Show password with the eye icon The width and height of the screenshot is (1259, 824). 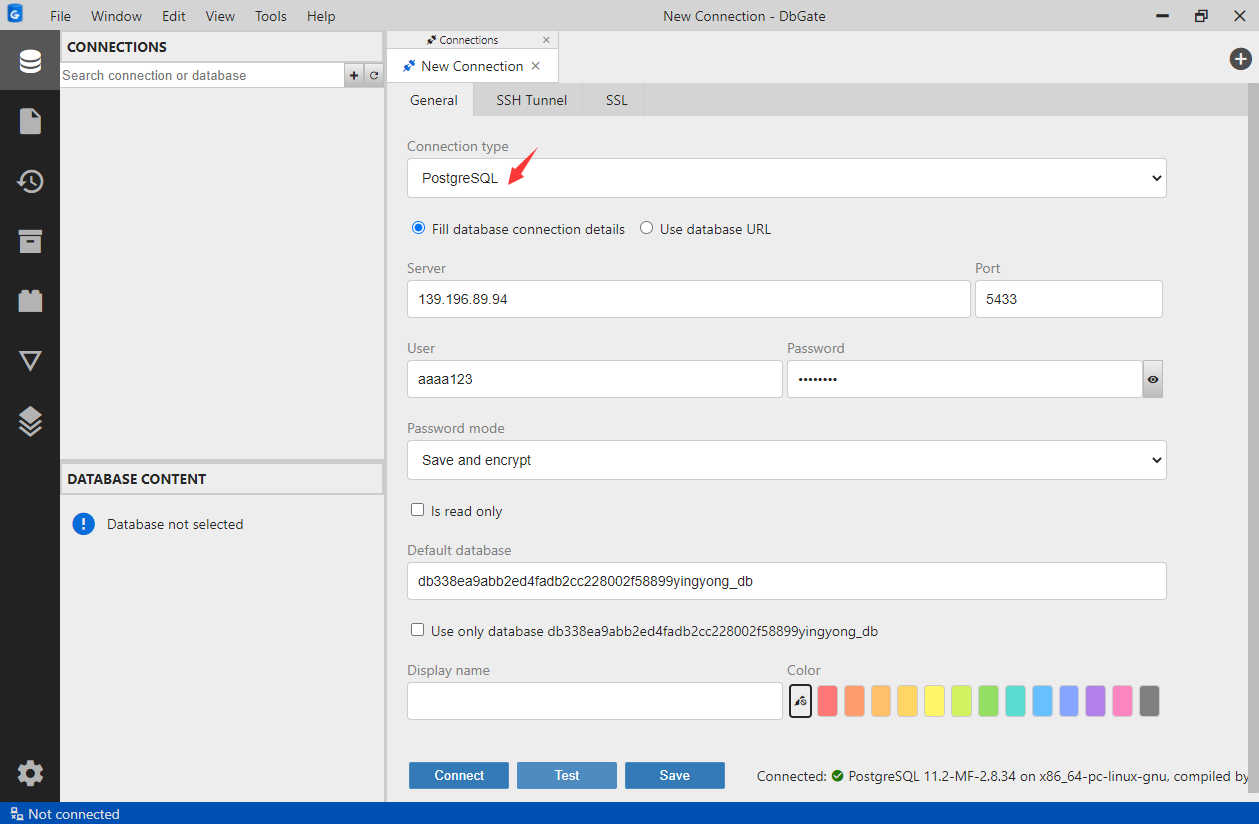(x=1153, y=380)
